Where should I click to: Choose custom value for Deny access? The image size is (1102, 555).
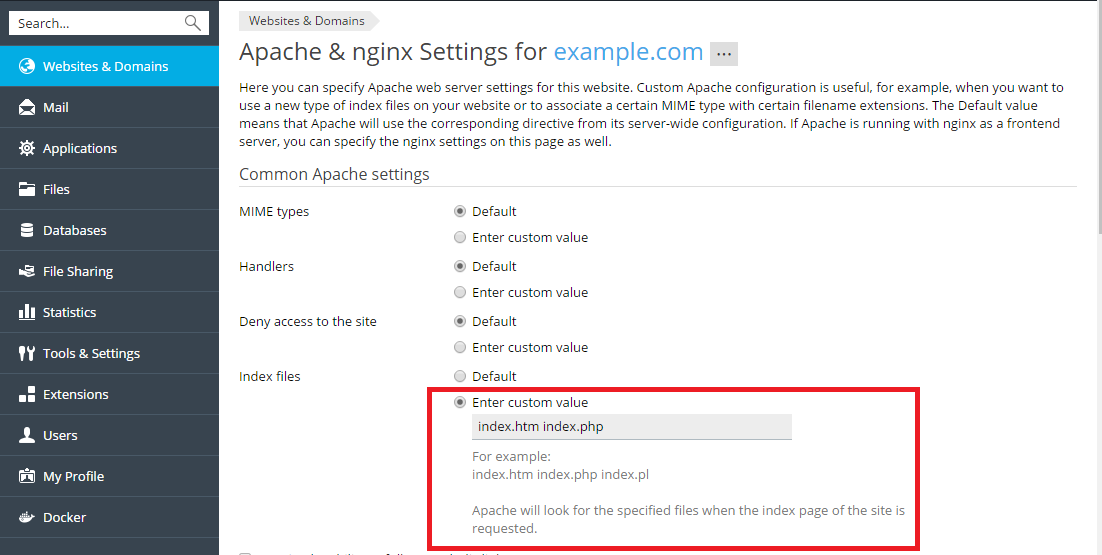[460, 347]
